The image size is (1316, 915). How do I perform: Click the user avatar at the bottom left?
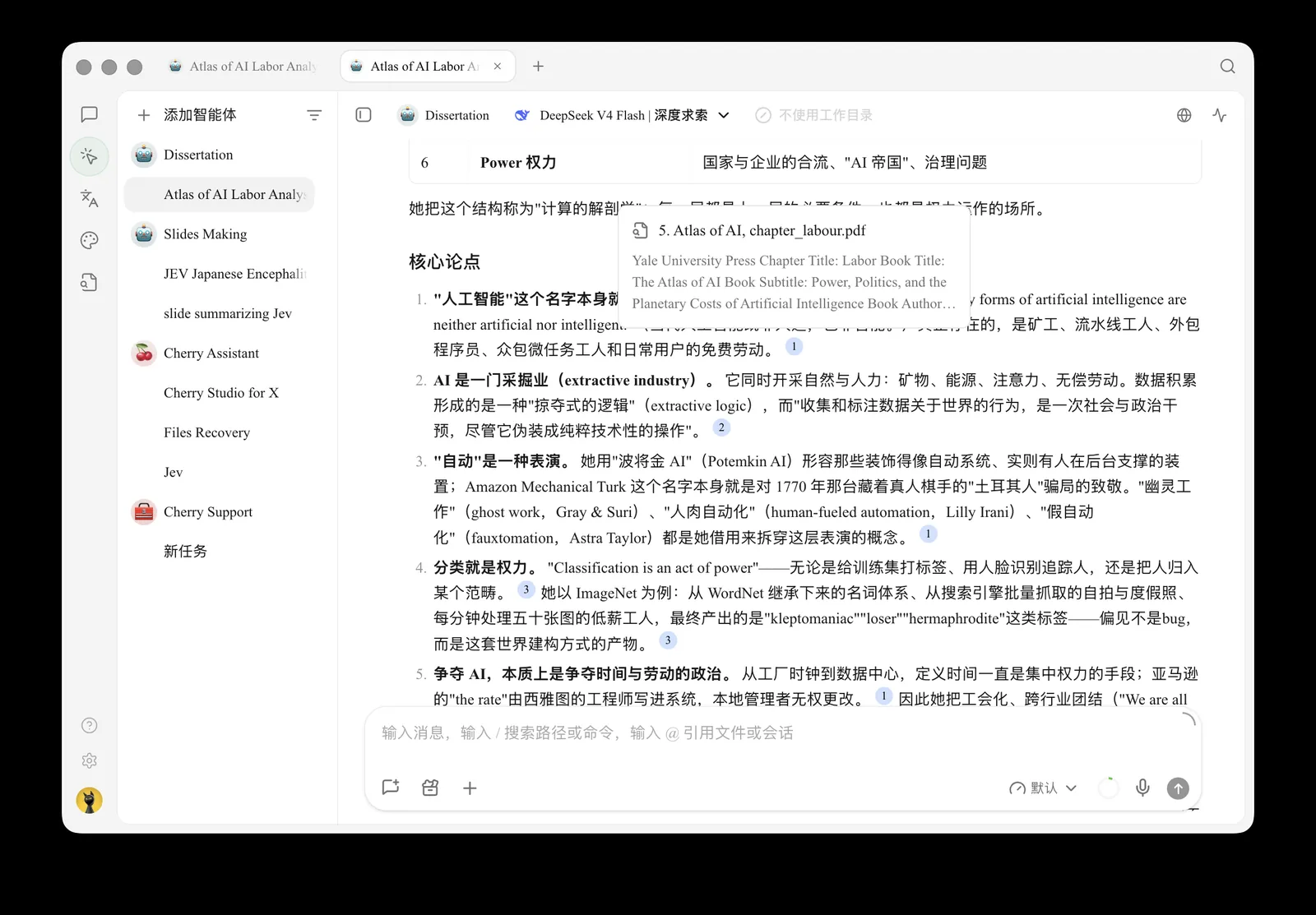coord(90,800)
